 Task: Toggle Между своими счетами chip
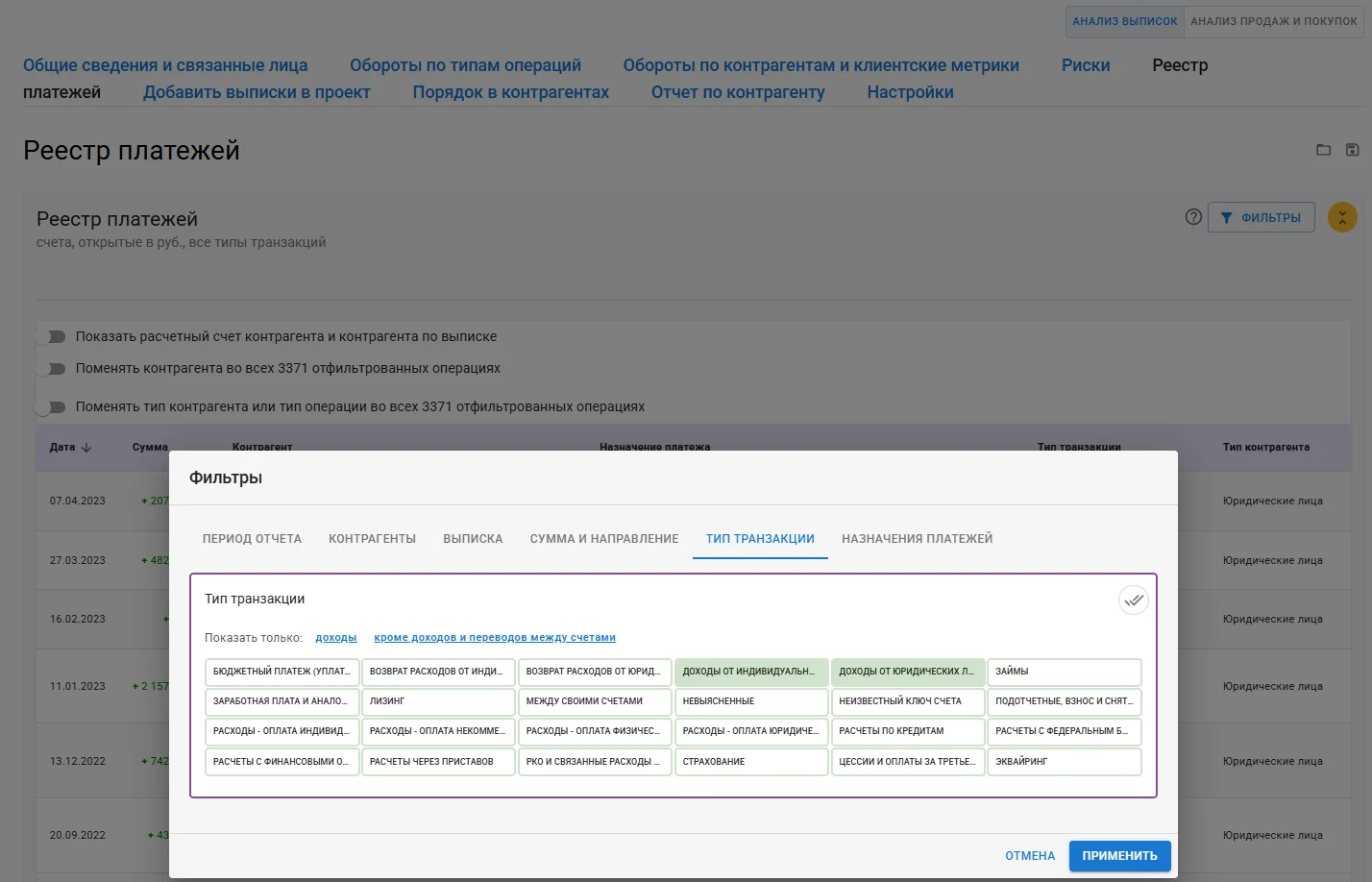(595, 701)
